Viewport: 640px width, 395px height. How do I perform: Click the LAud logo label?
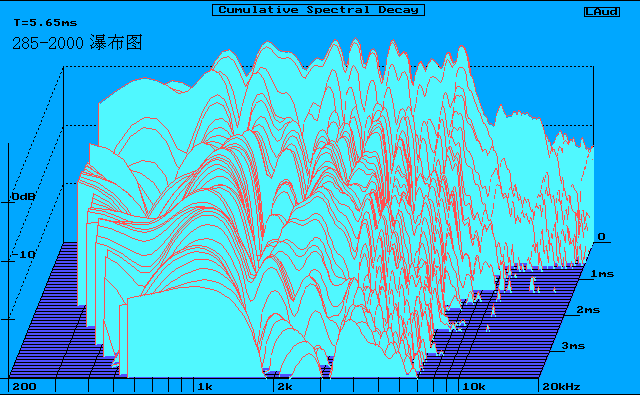click(x=602, y=12)
